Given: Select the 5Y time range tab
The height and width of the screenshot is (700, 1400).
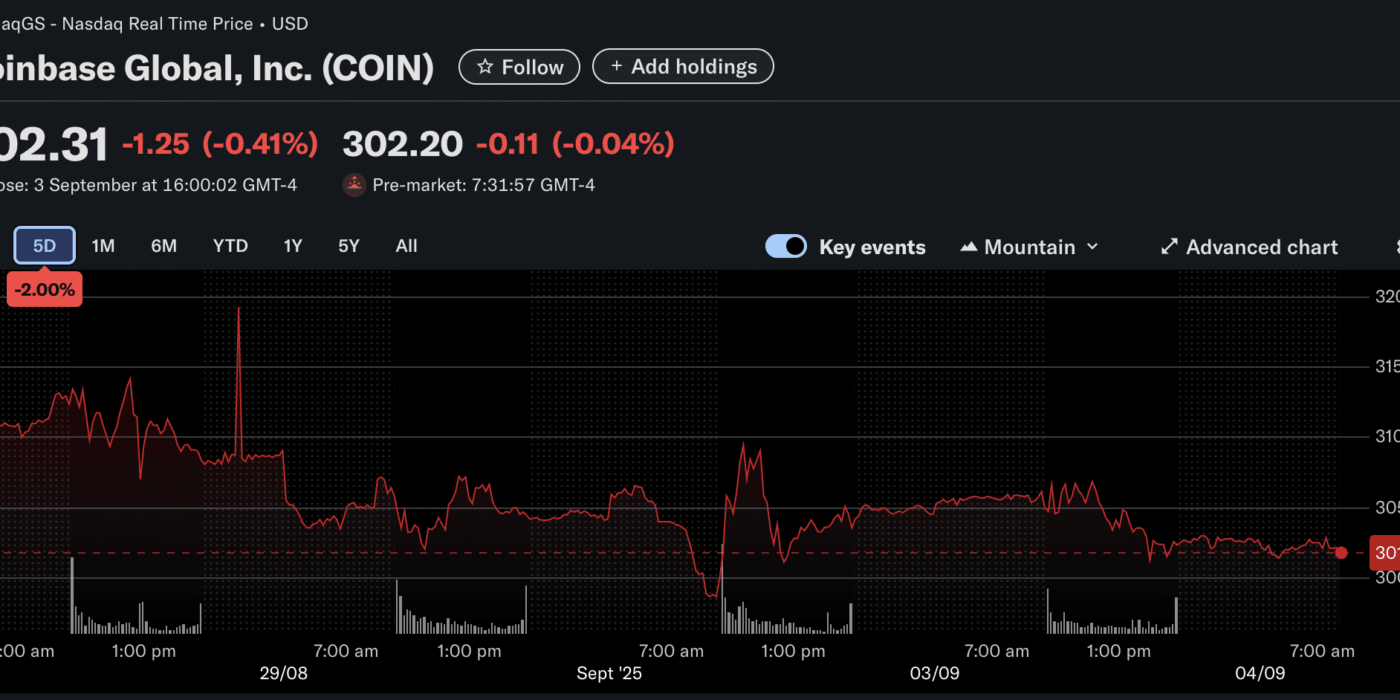Looking at the screenshot, I should pyautogui.click(x=348, y=246).
